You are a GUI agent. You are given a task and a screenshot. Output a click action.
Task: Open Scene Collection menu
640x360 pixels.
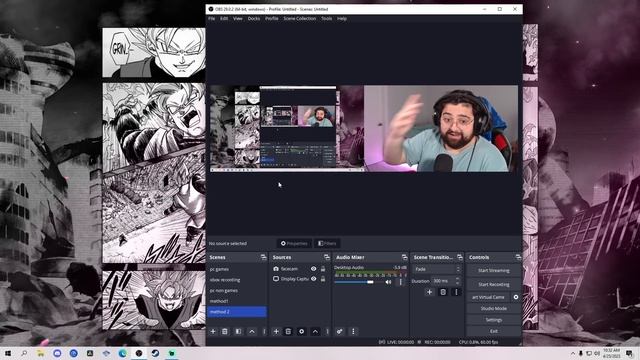(300, 19)
